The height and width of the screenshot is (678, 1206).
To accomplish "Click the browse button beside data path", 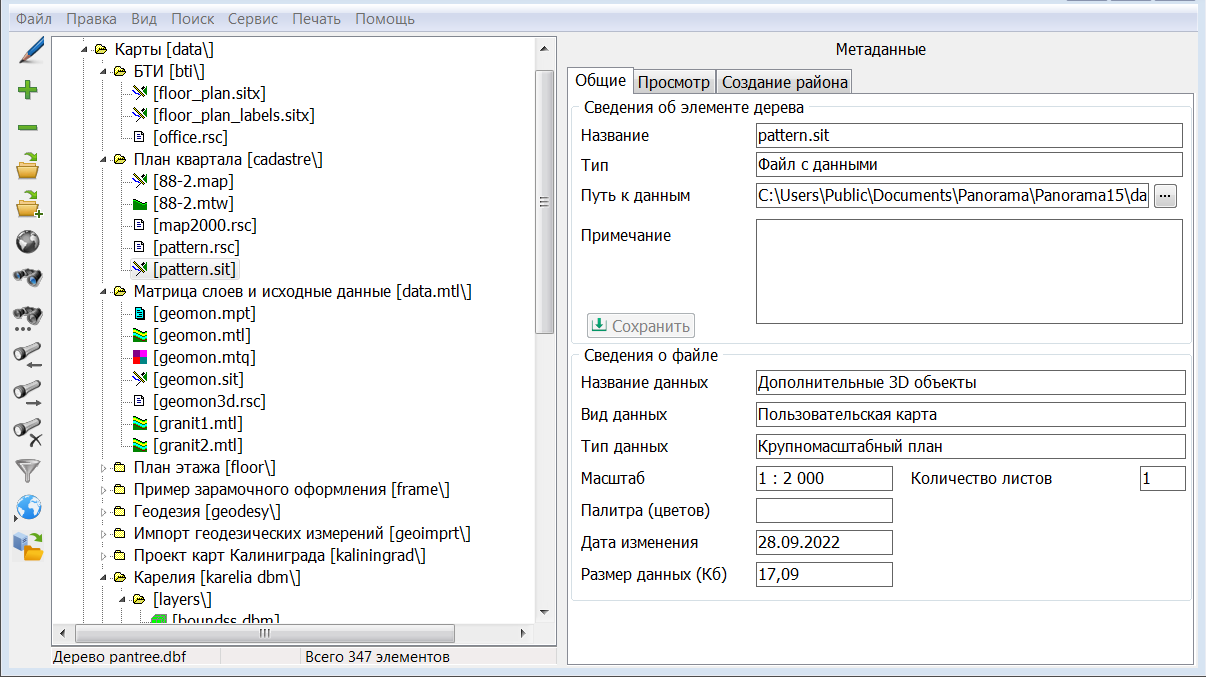I will tap(1165, 196).
